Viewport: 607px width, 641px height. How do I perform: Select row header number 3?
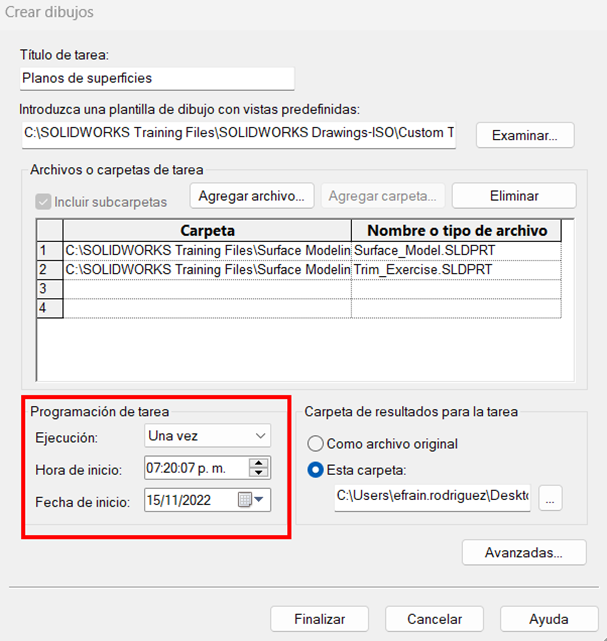[x=49, y=289]
